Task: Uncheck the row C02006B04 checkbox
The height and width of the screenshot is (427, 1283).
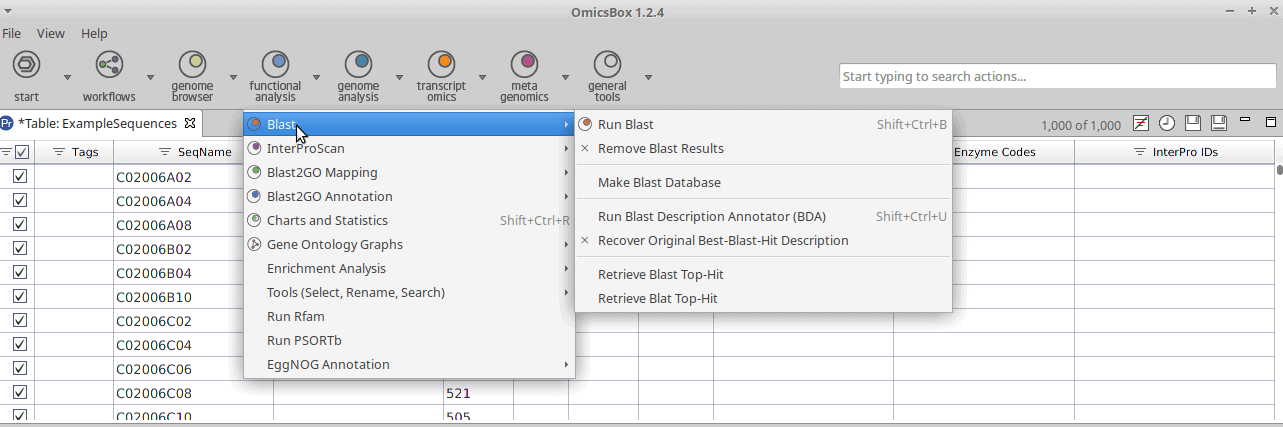Action: click(19, 272)
